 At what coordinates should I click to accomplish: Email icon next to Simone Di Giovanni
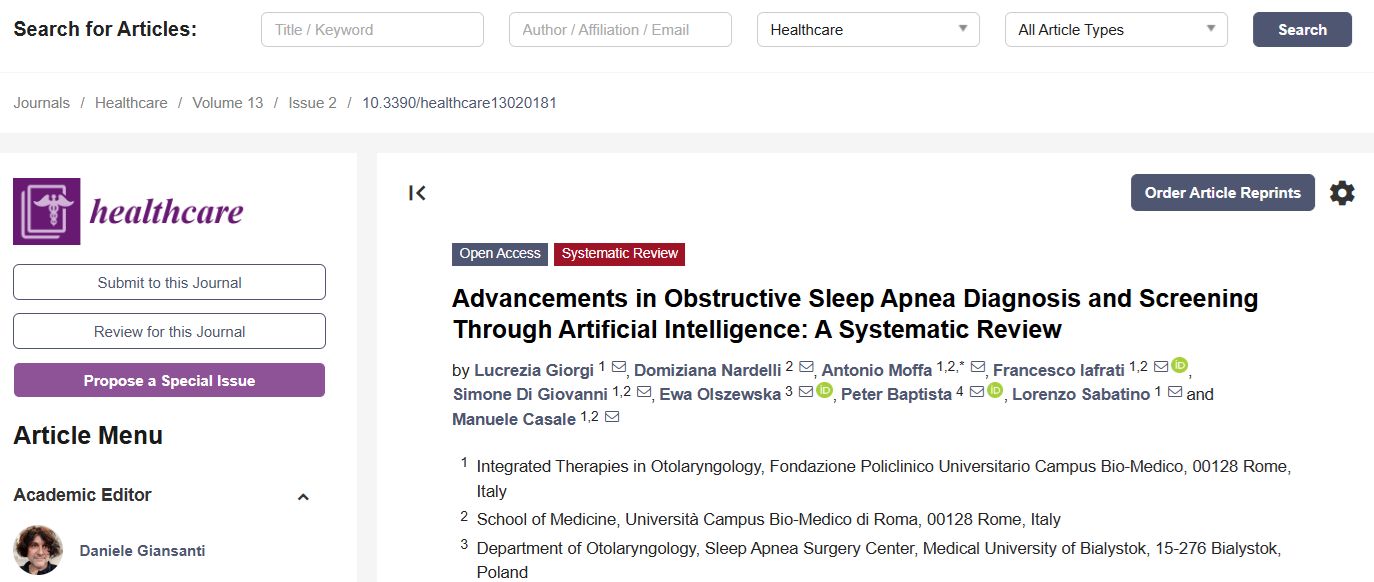click(x=644, y=392)
